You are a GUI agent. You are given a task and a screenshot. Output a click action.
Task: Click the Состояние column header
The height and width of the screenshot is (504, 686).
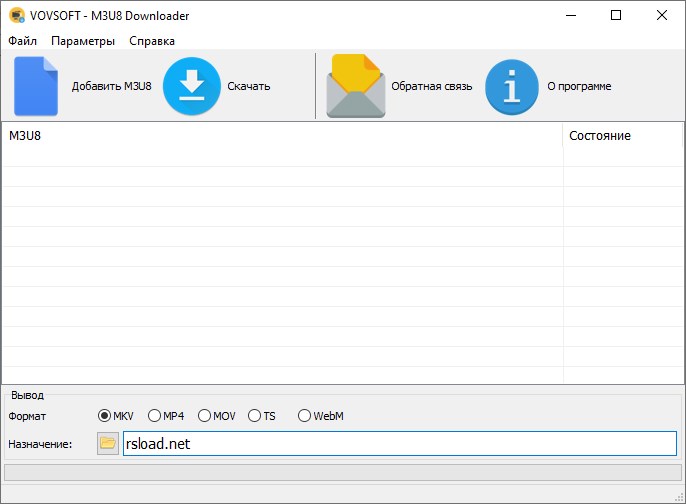pos(620,136)
